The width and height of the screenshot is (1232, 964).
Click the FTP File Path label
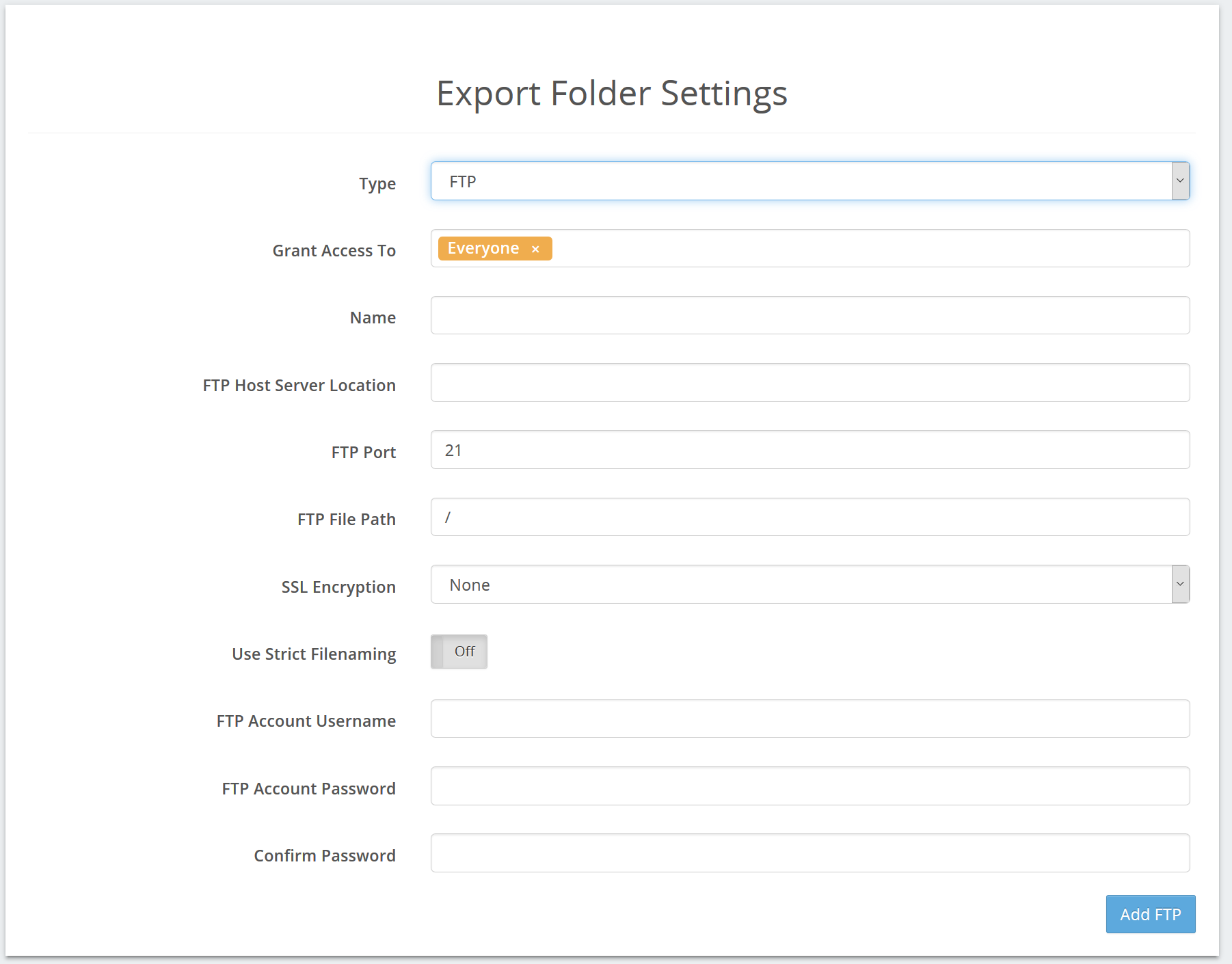(x=347, y=520)
